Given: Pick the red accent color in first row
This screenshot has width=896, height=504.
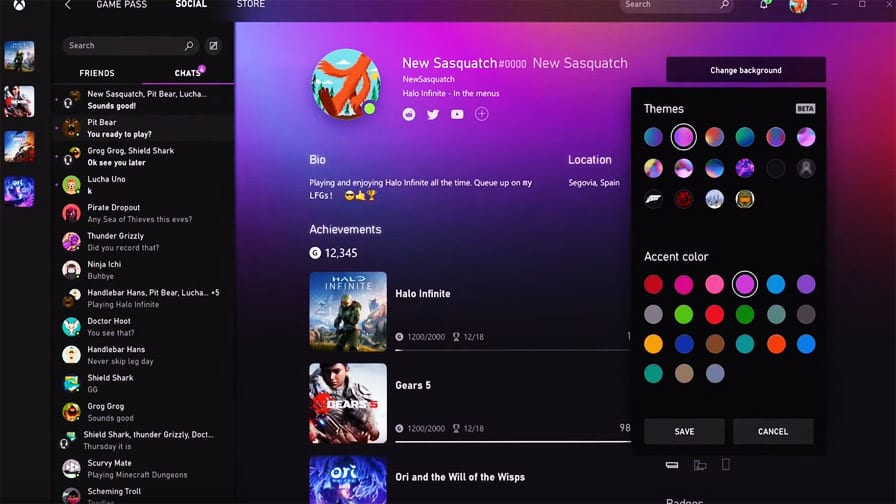Looking at the screenshot, I should [653, 284].
